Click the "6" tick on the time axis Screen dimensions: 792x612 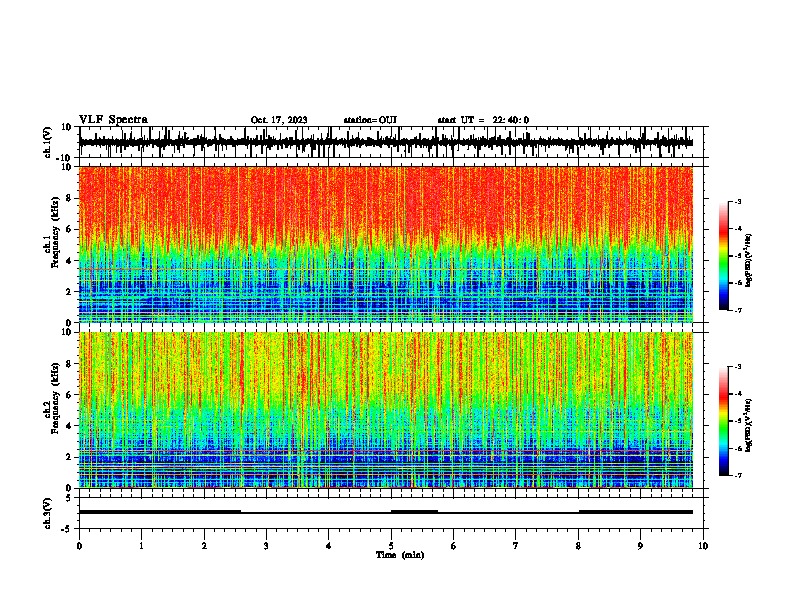point(454,546)
